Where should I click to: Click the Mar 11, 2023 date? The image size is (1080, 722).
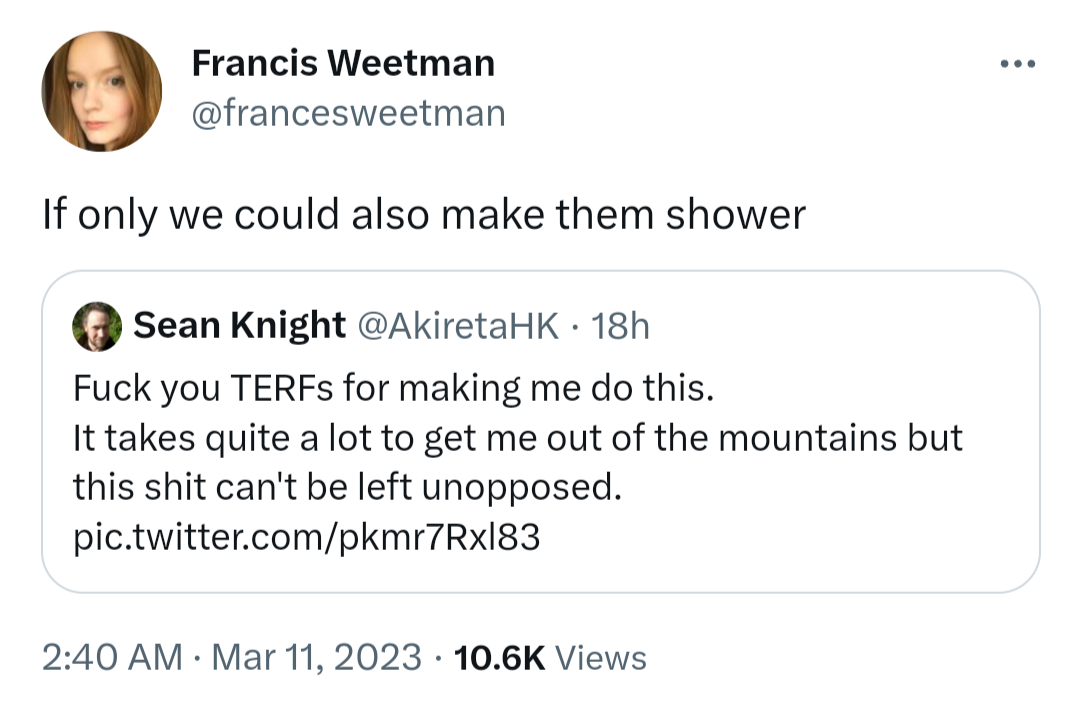(316, 657)
